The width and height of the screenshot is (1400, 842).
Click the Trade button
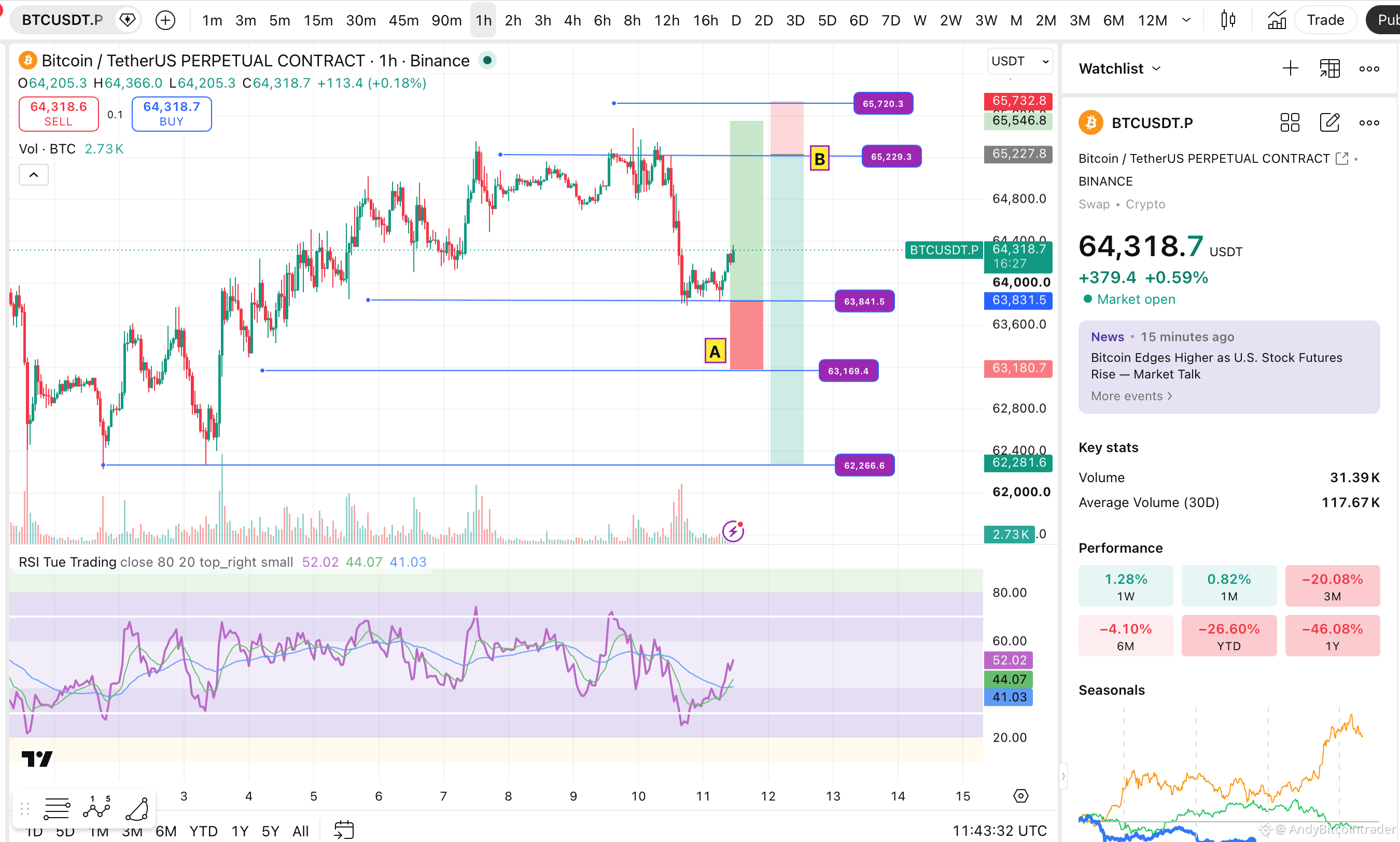(x=1325, y=20)
